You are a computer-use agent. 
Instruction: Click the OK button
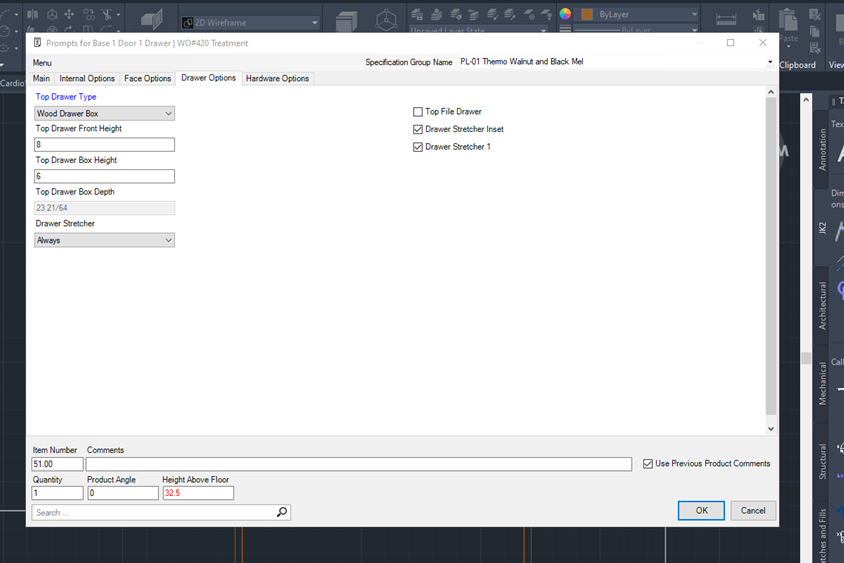point(701,511)
